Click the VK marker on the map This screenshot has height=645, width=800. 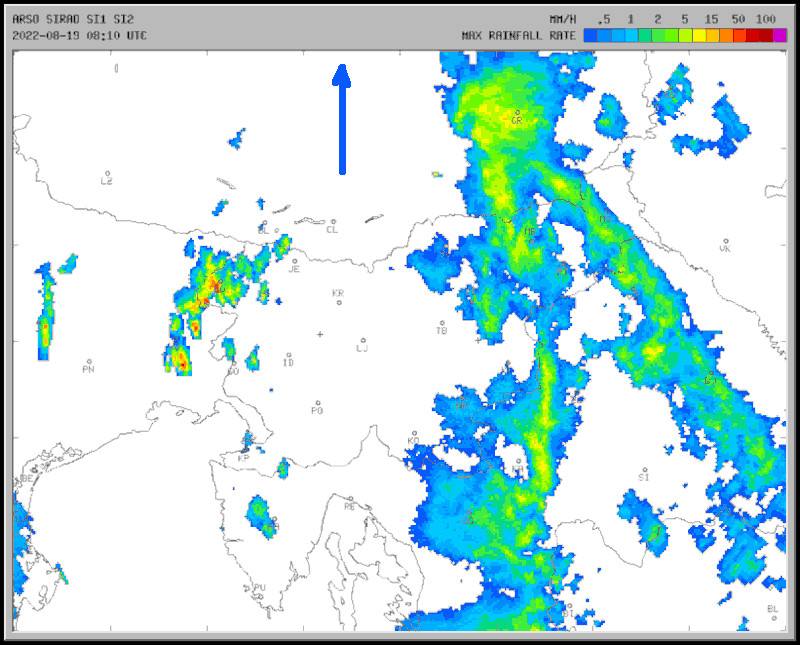coord(725,241)
